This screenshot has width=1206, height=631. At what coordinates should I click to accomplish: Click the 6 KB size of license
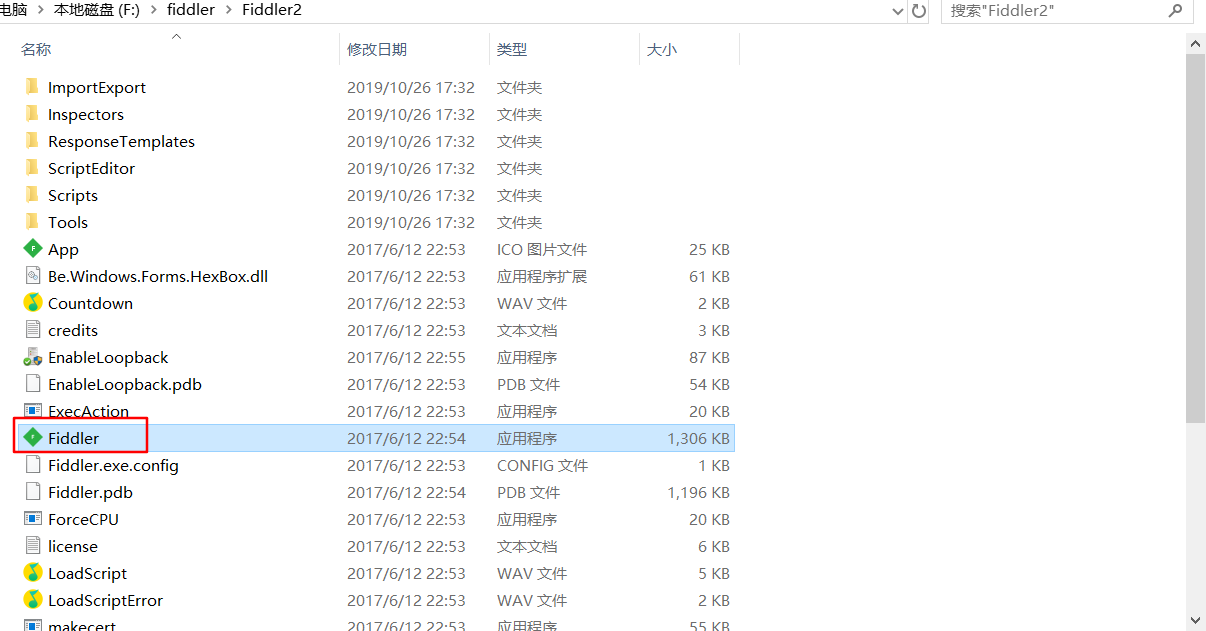click(x=714, y=547)
